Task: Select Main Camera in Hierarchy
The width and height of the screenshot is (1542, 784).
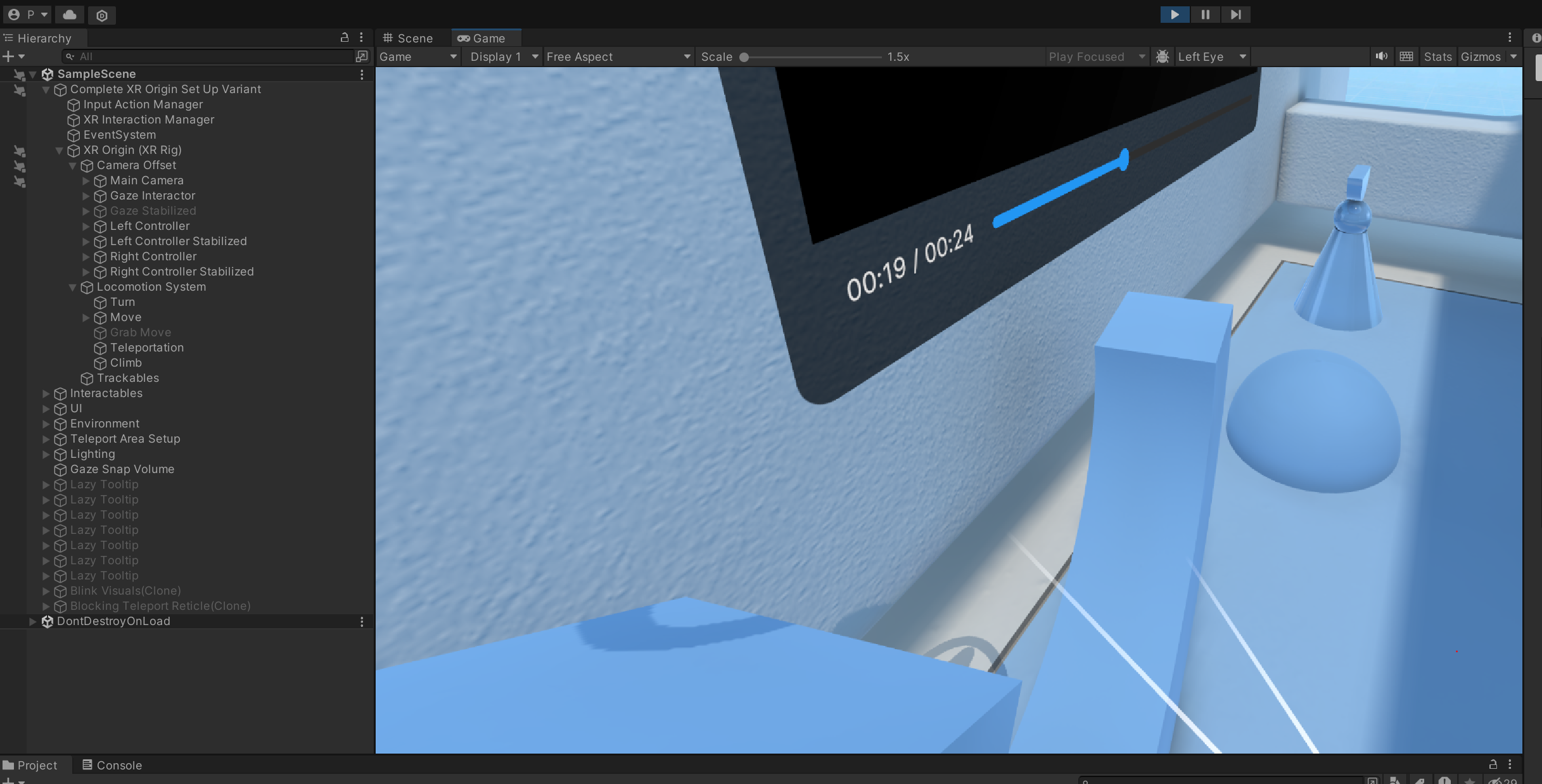Action: point(146,180)
